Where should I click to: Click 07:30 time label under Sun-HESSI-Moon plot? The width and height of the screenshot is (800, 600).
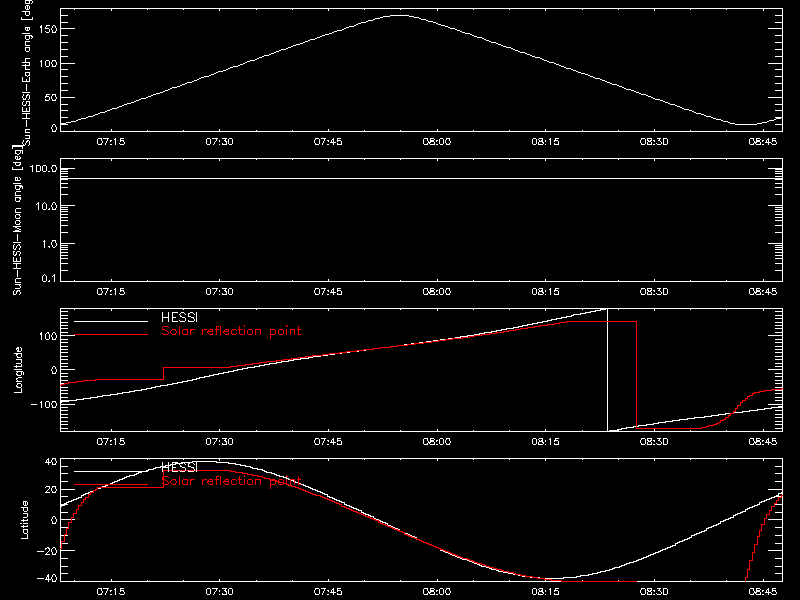[219, 292]
